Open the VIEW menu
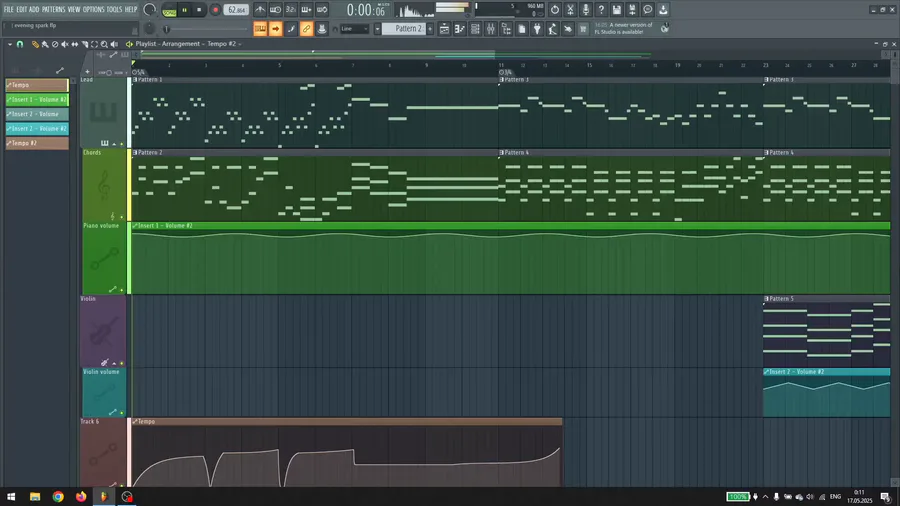 tap(74, 9)
